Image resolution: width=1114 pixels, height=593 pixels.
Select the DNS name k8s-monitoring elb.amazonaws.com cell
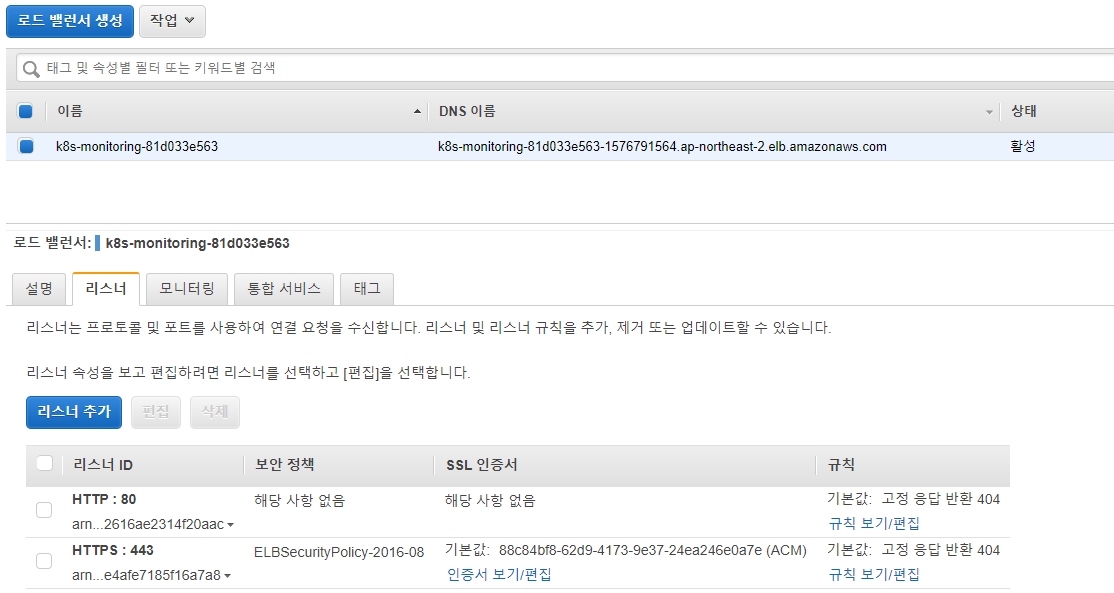(662, 147)
